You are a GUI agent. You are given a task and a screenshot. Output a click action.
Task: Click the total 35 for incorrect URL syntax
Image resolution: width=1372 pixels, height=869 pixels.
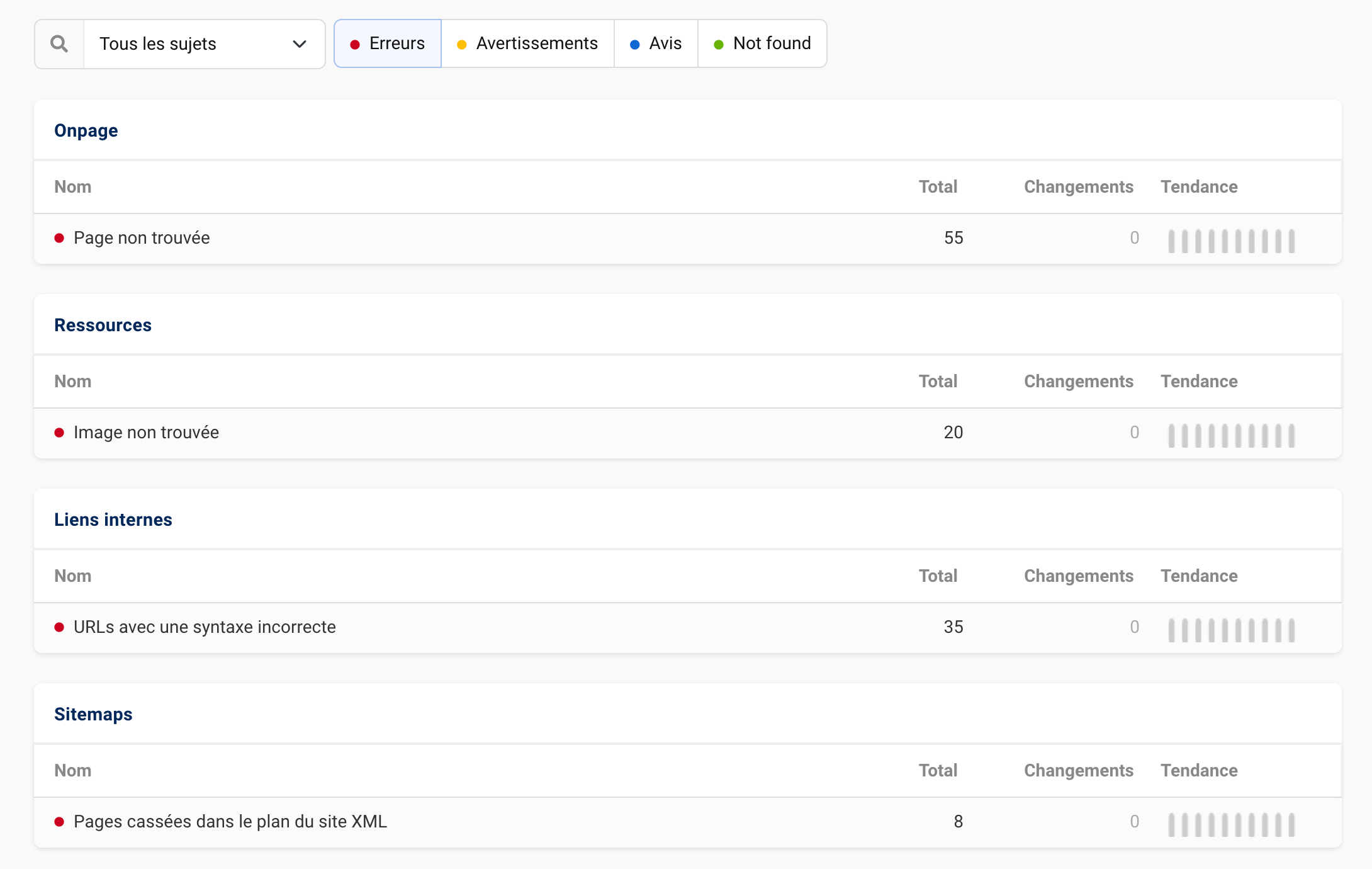[953, 627]
